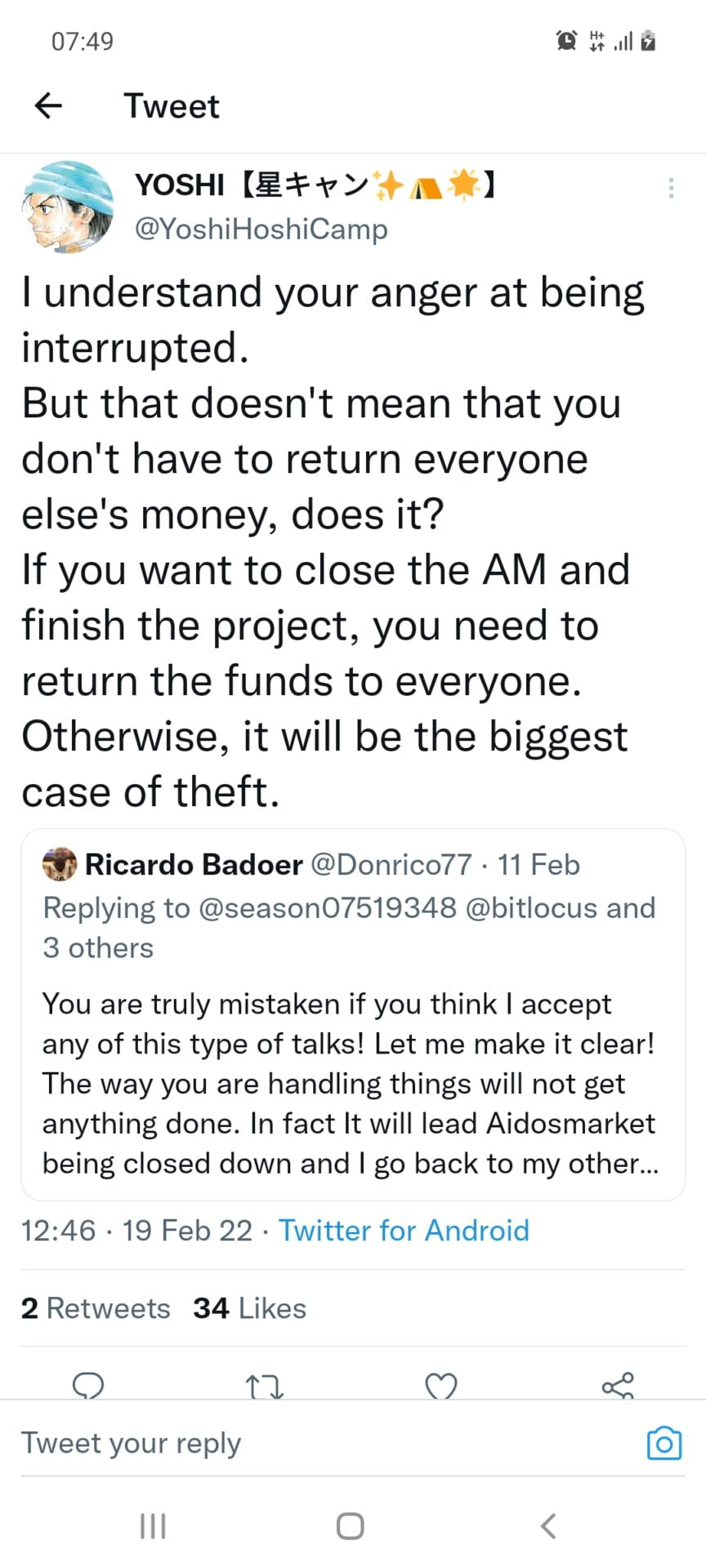Tap the alarm icon in status bar
Screen dimensions: 706x1568
click(x=566, y=40)
